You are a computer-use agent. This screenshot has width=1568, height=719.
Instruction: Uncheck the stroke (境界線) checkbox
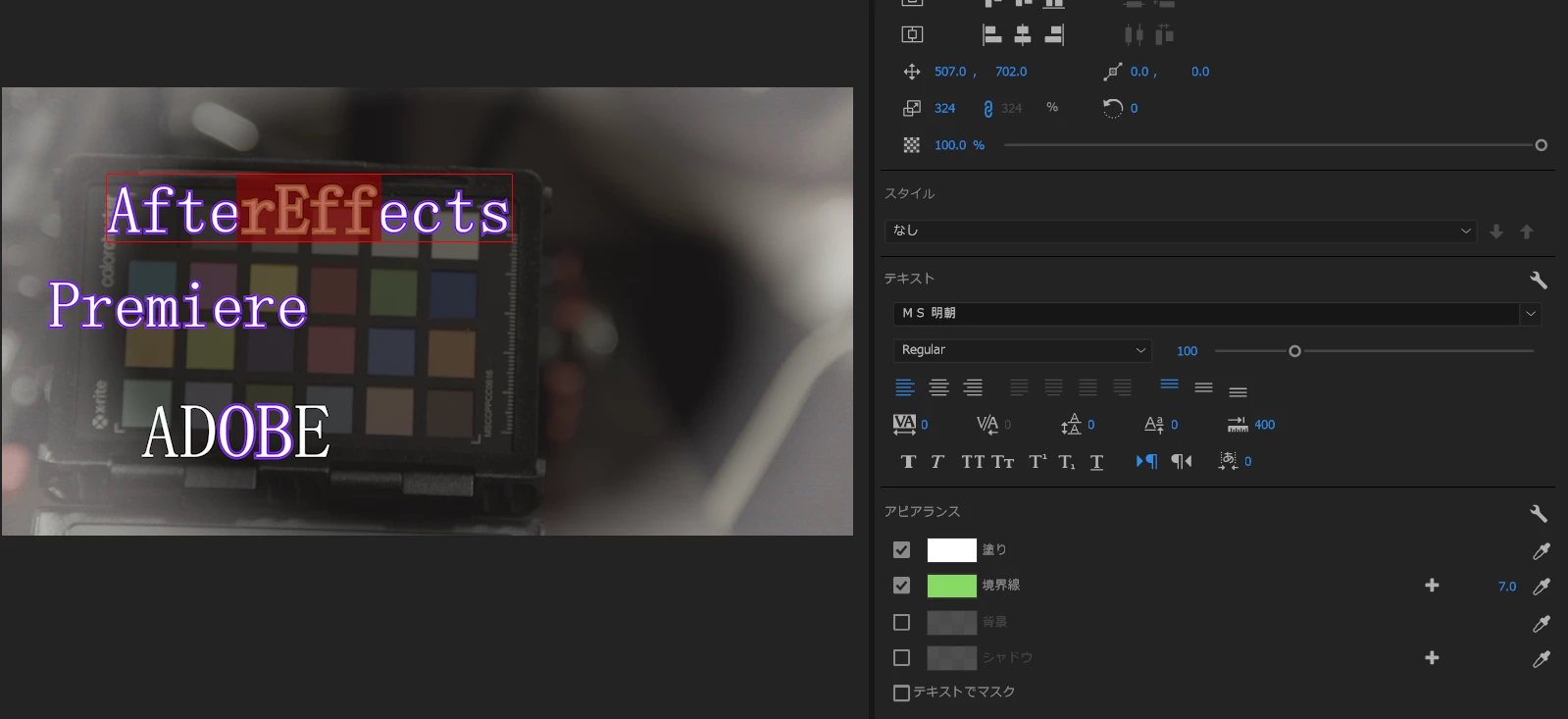[902, 586]
